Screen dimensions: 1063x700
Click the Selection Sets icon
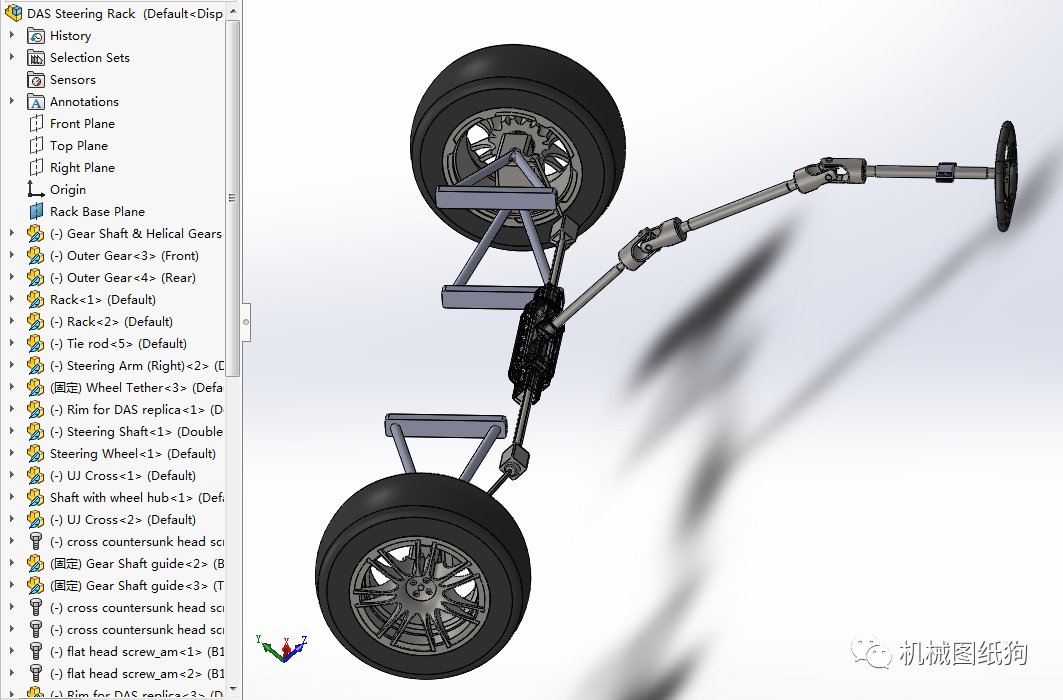[x=34, y=57]
